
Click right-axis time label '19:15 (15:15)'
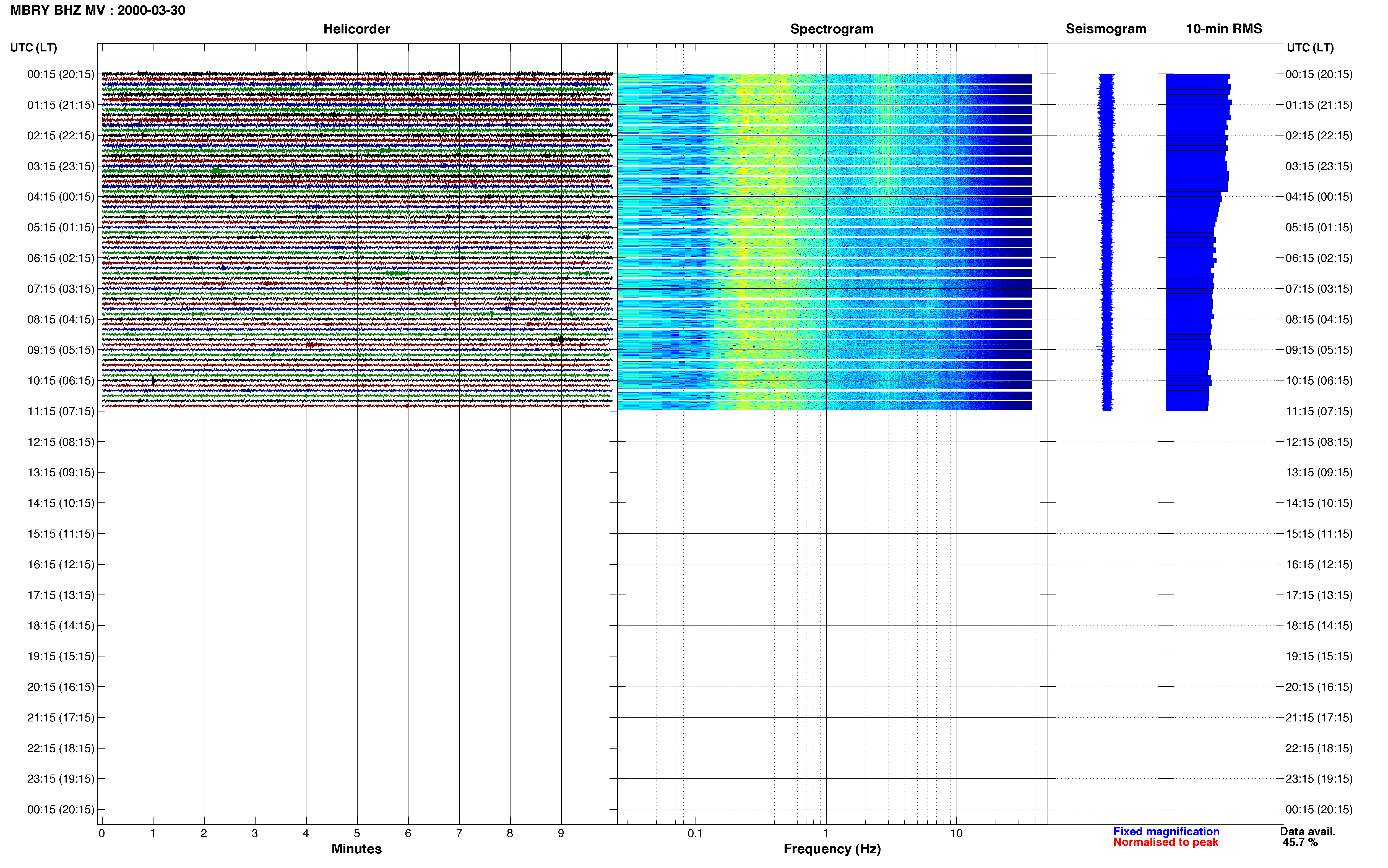(1319, 656)
